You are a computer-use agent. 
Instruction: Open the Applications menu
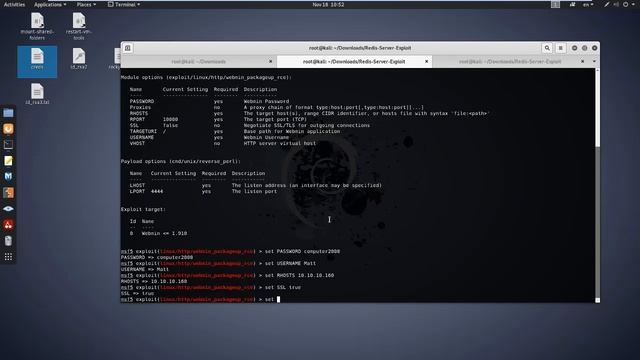point(50,4)
